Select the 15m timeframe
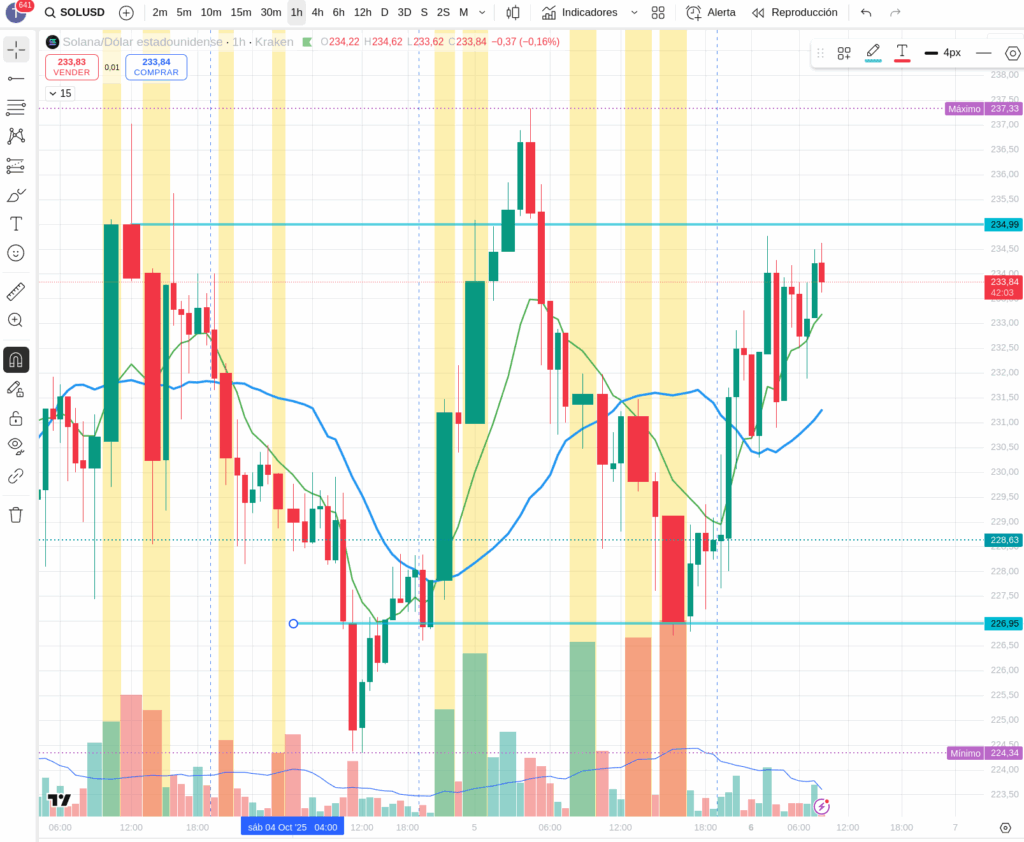This screenshot has width=1024, height=842. tap(241, 13)
